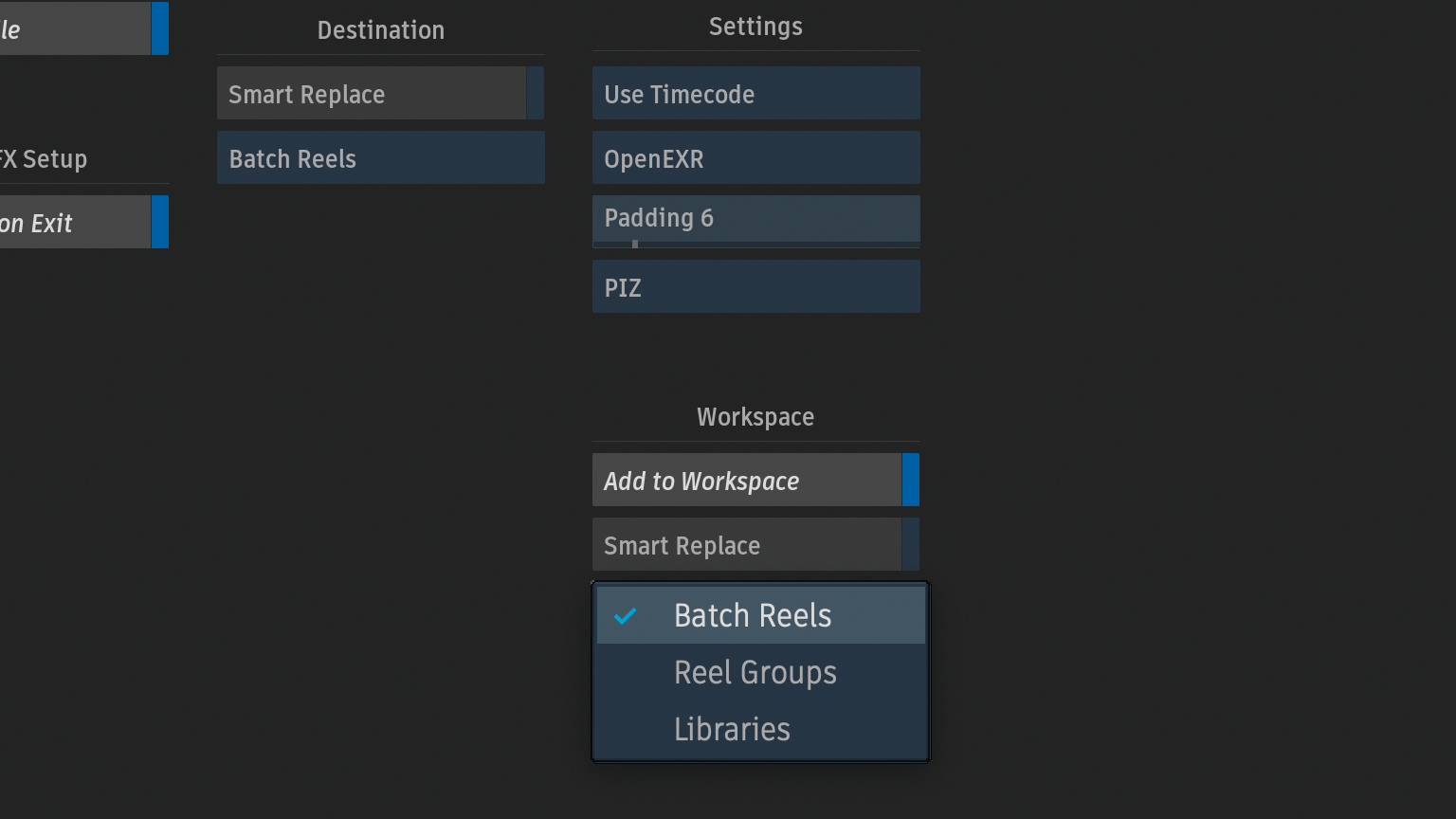Viewport: 1456px width, 819px height.
Task: Open the Batch Reels dropdown under Destination
Action: click(380, 158)
